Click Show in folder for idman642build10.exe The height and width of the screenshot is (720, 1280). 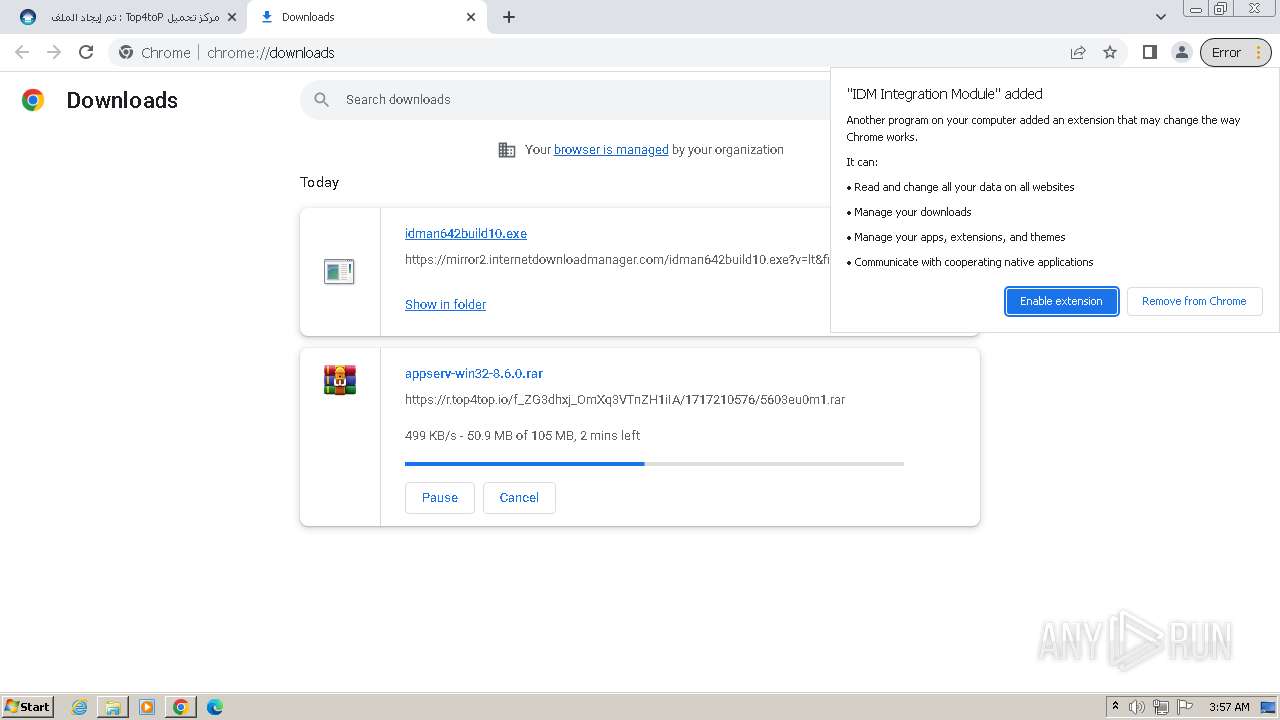click(x=445, y=305)
